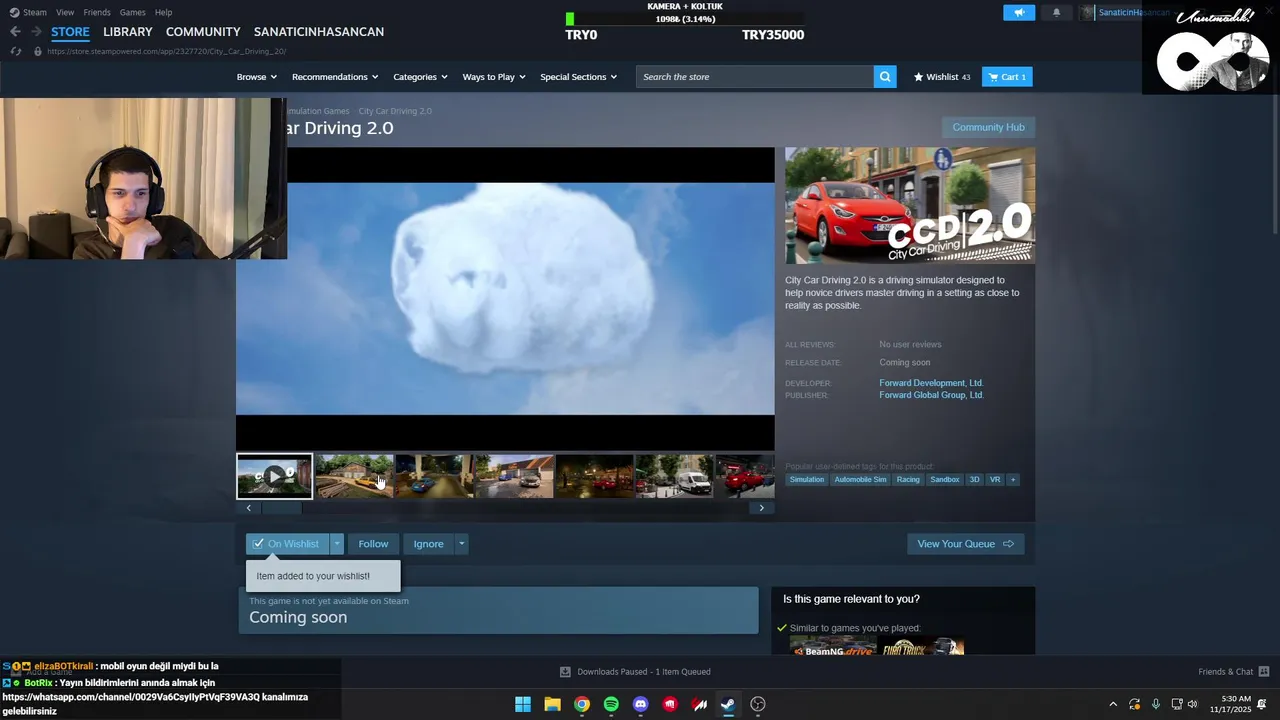
Task: Open Forward Development, Ltd. developer link
Action: (931, 383)
